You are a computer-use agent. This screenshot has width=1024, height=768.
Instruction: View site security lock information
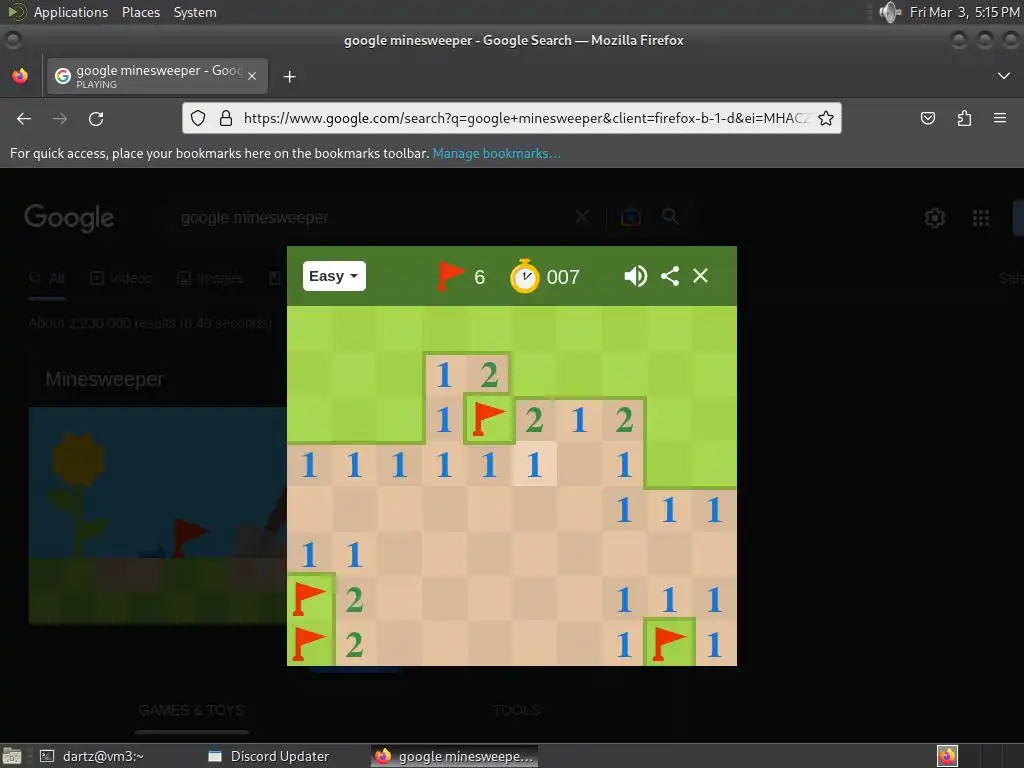[226, 118]
